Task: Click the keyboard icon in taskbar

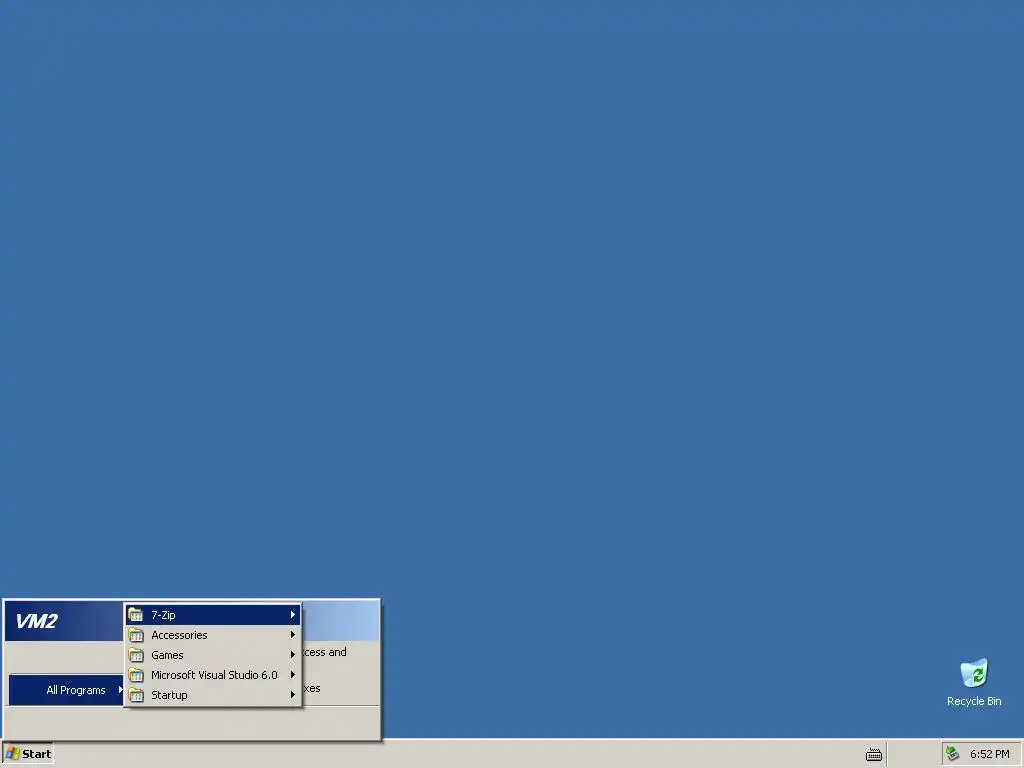Action: (874, 754)
